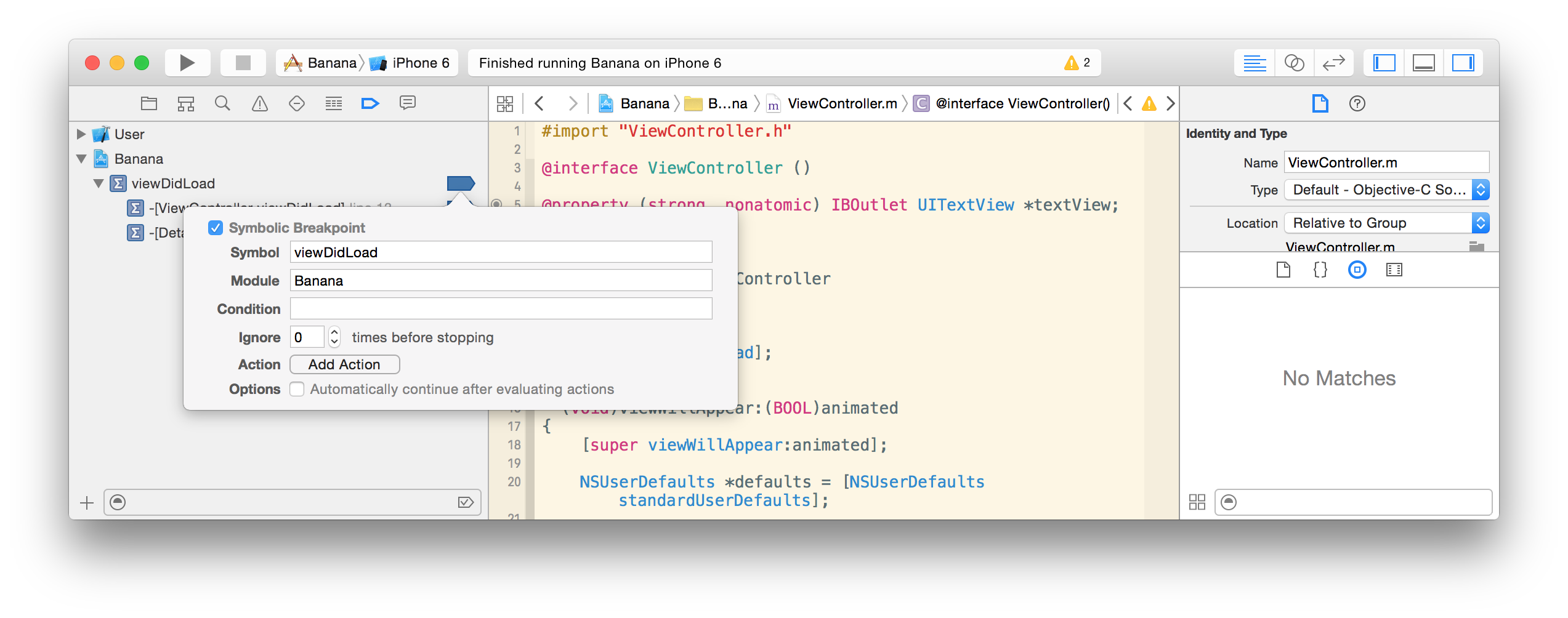This screenshot has height=618, width=1568.
Task: Toggle library grid view icon
Action: click(1197, 503)
